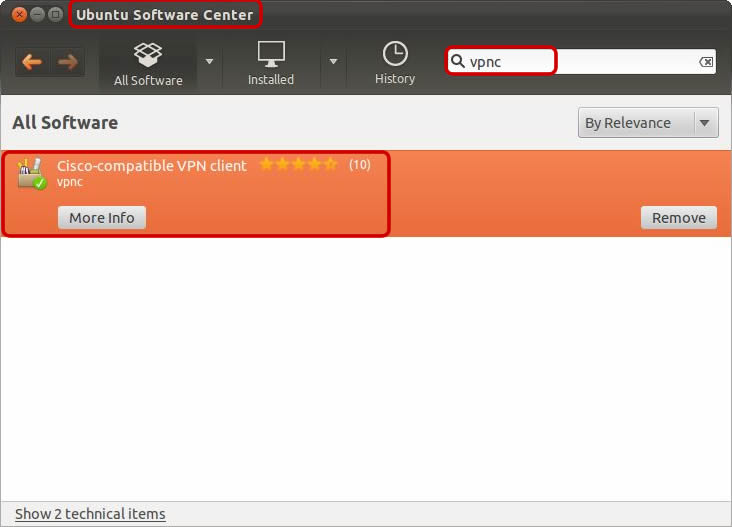
Task: Open More Info for vpnc
Action: (102, 218)
